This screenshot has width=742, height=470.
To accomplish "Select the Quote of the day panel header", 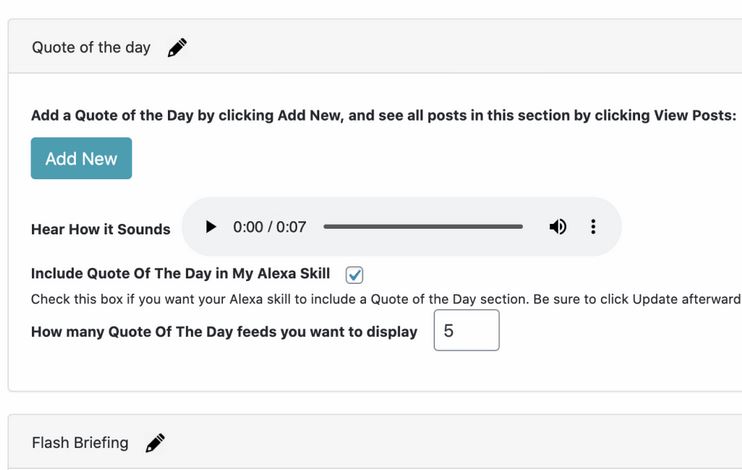I will point(375,47).
